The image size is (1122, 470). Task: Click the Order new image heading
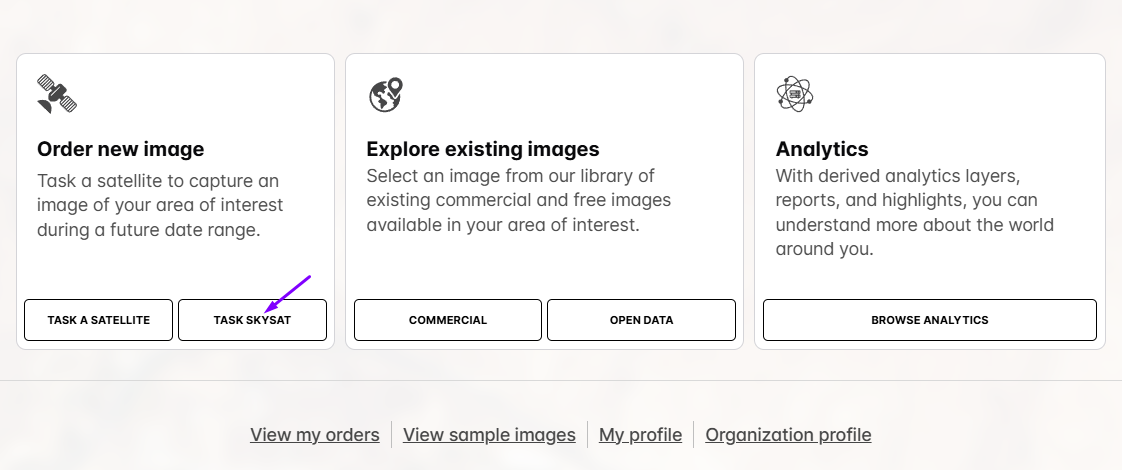120,149
